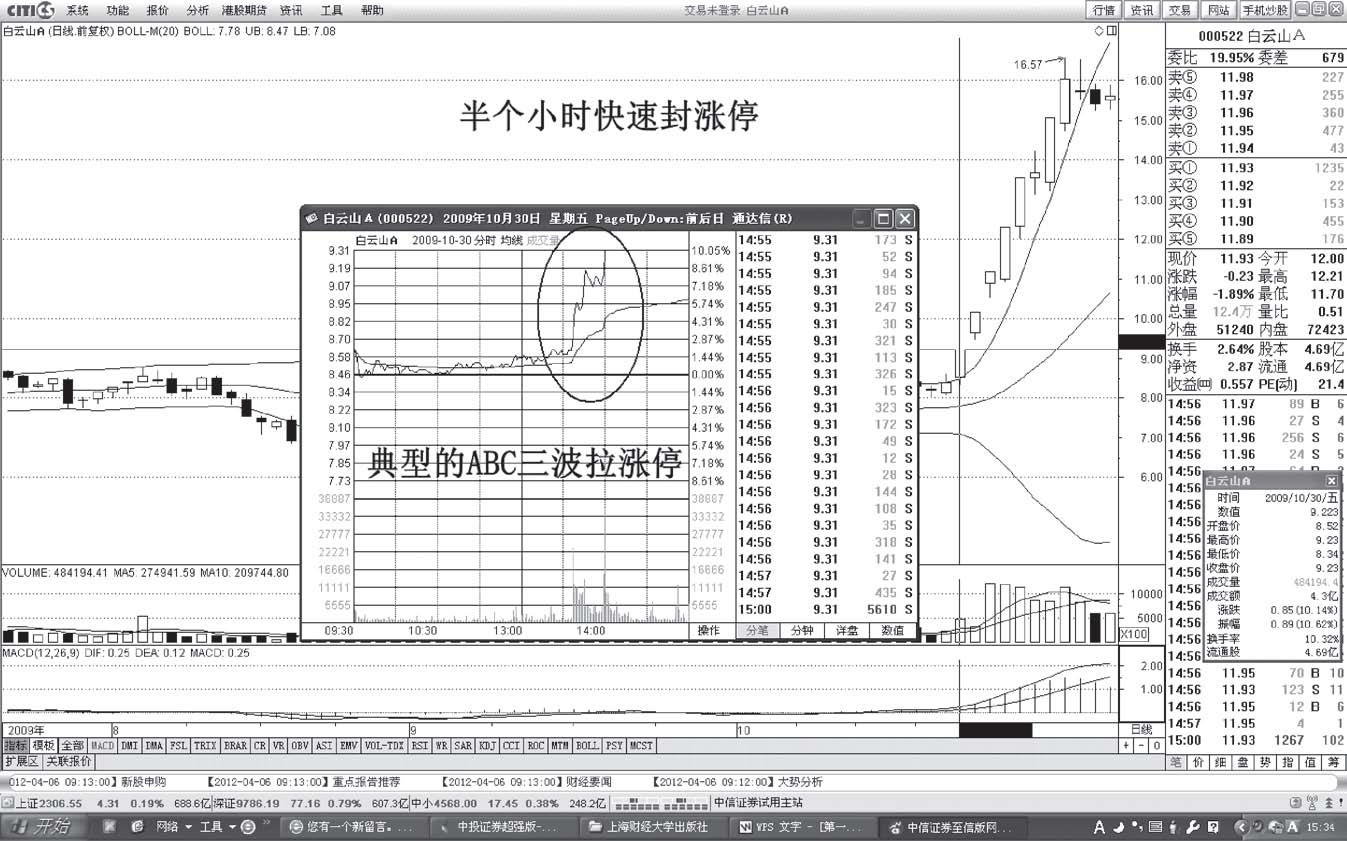Click the 新股申购 news headline
Screen dimensions: 1347x841
click(x=143, y=781)
